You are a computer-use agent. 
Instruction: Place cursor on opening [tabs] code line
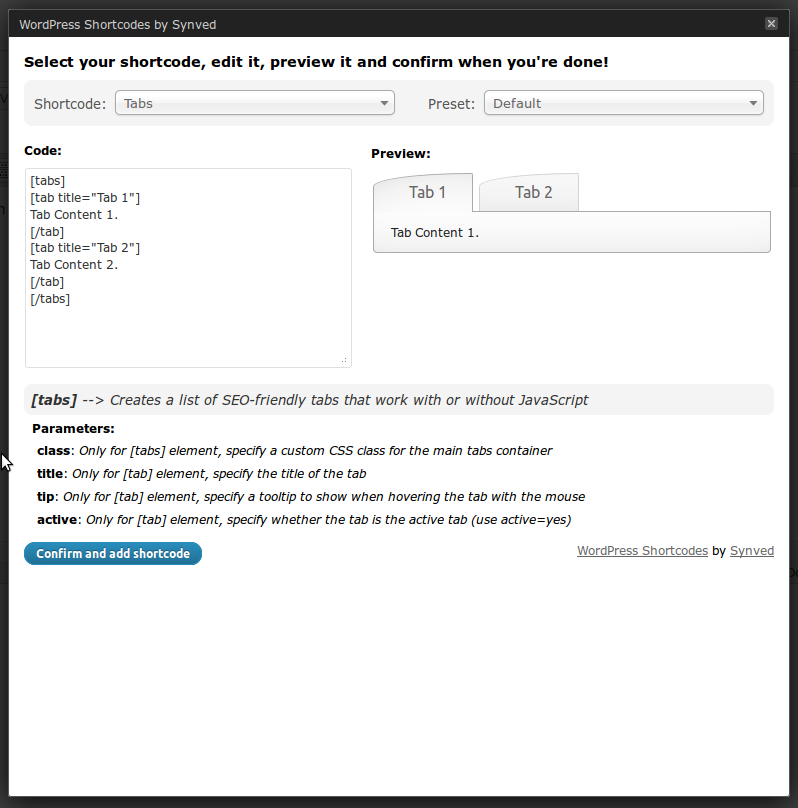coord(47,181)
